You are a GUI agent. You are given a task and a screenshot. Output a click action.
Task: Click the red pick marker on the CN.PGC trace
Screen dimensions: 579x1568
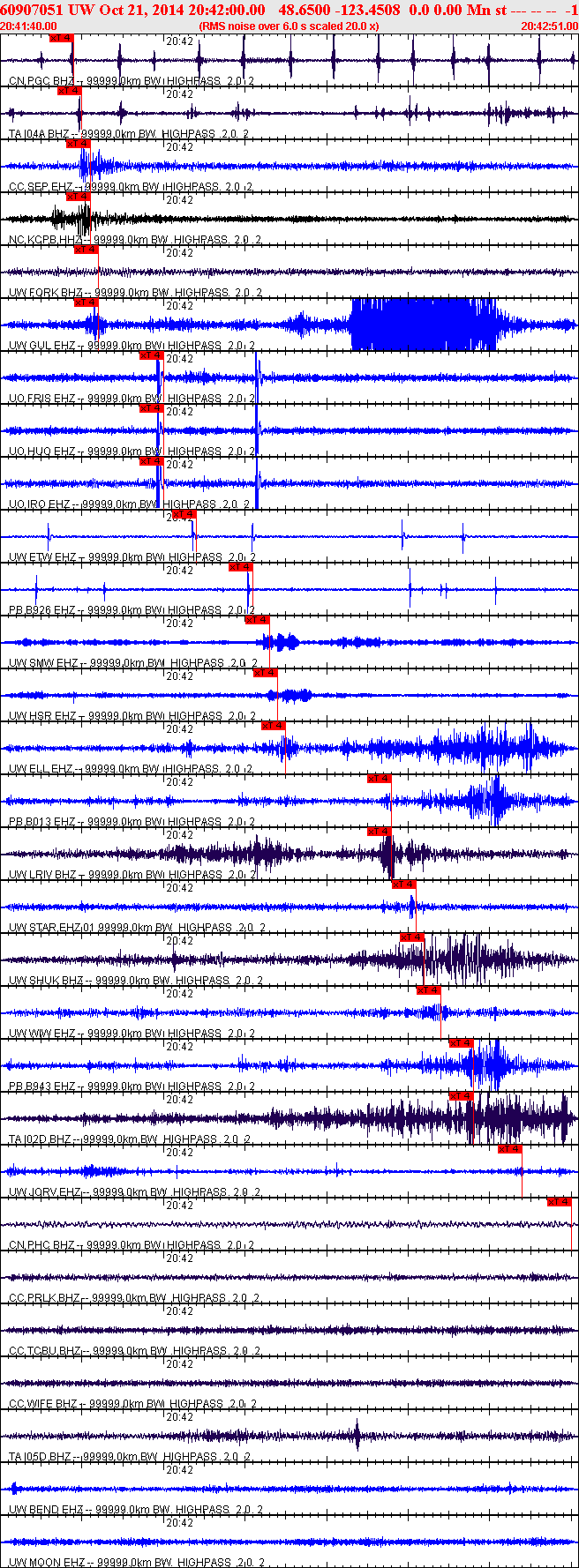click(x=61, y=38)
